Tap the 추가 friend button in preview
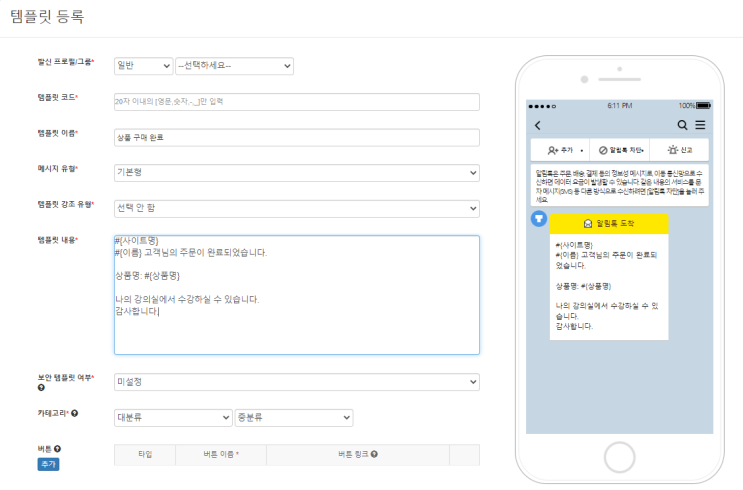Viewport: 743px width, 490px height. (560, 150)
